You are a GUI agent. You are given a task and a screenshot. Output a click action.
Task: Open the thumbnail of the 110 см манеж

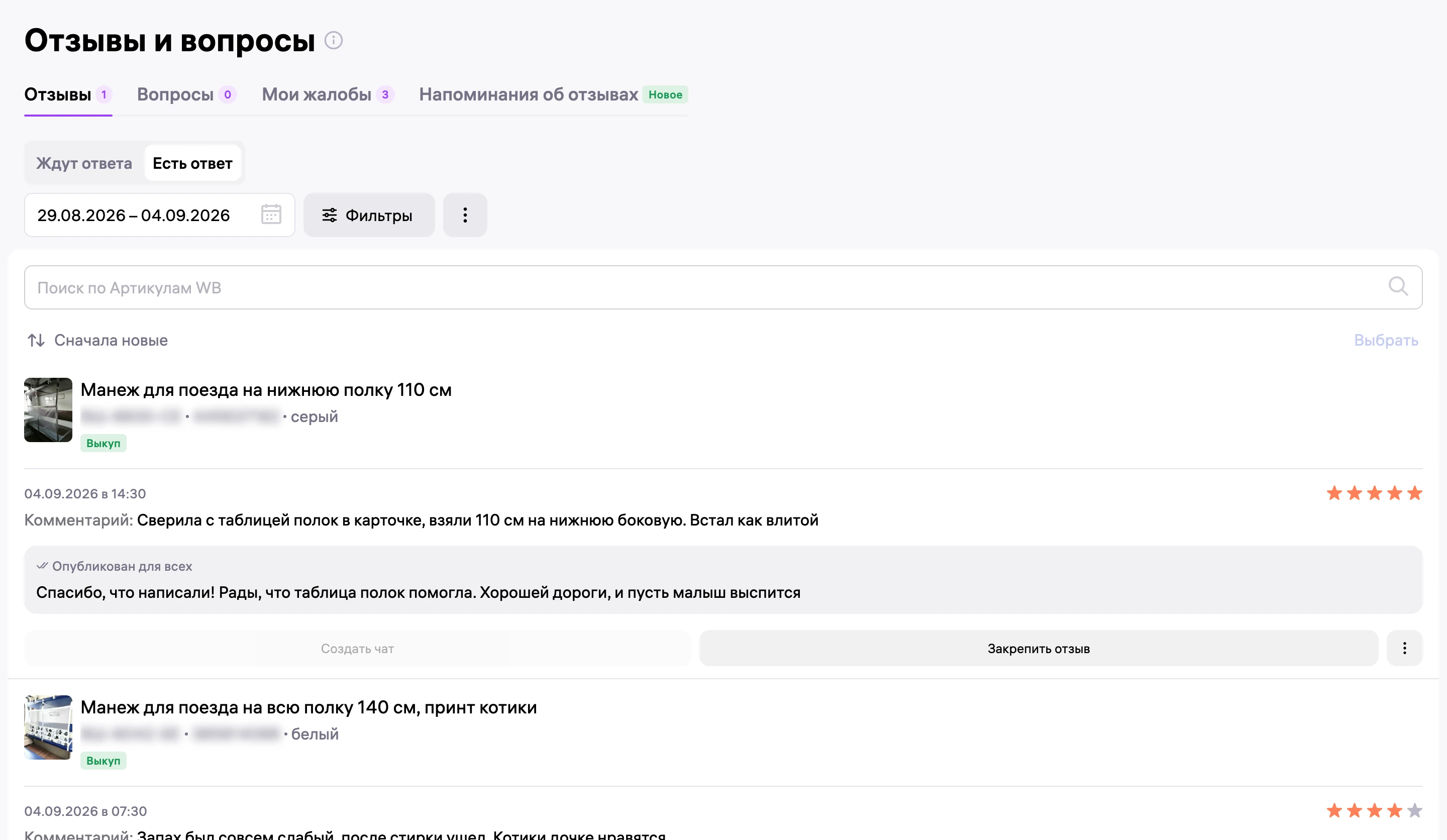[x=48, y=409]
